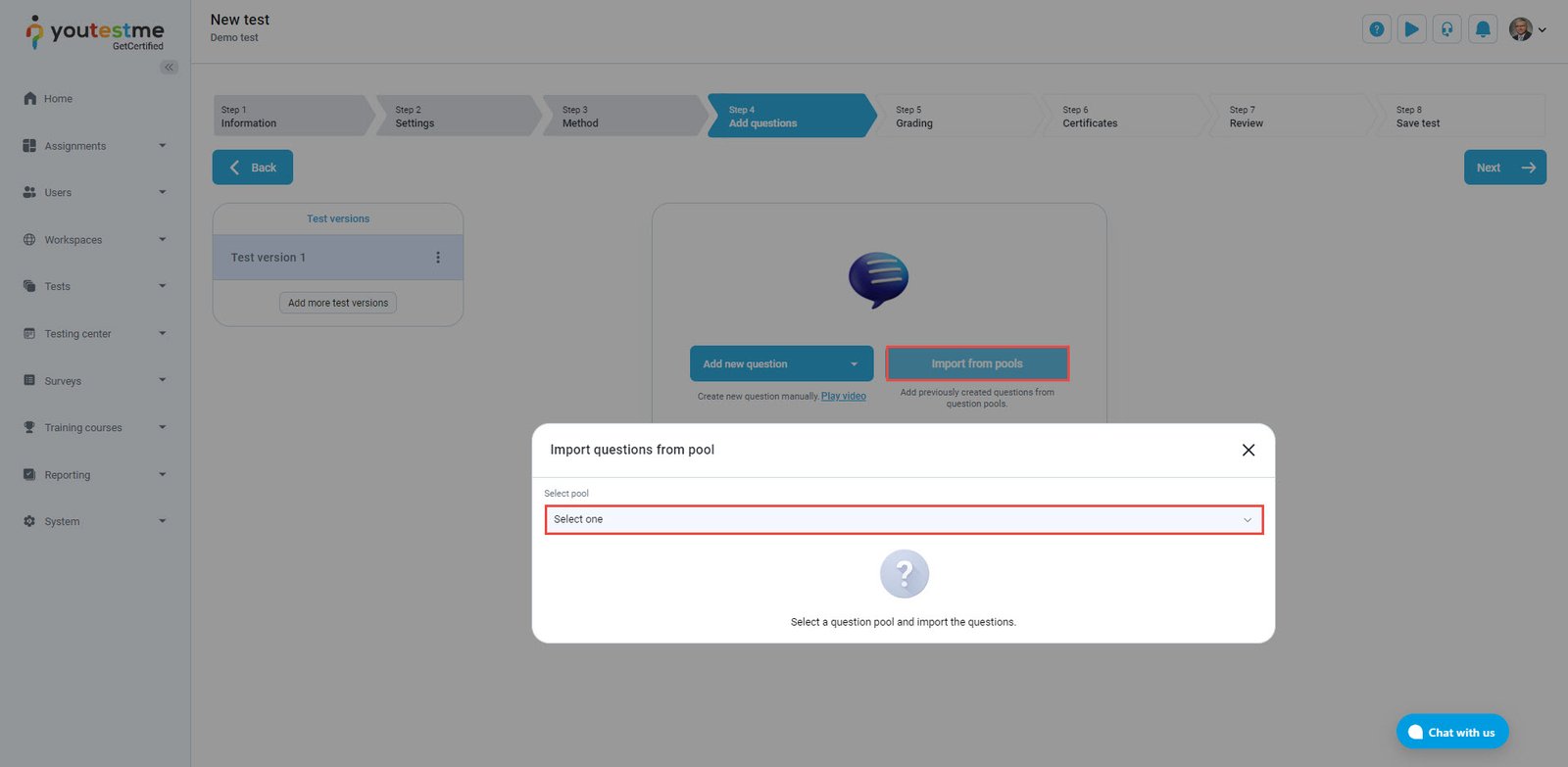The width and height of the screenshot is (1568, 767).
Task: Open the help question mark icon
Action: pos(1377,29)
